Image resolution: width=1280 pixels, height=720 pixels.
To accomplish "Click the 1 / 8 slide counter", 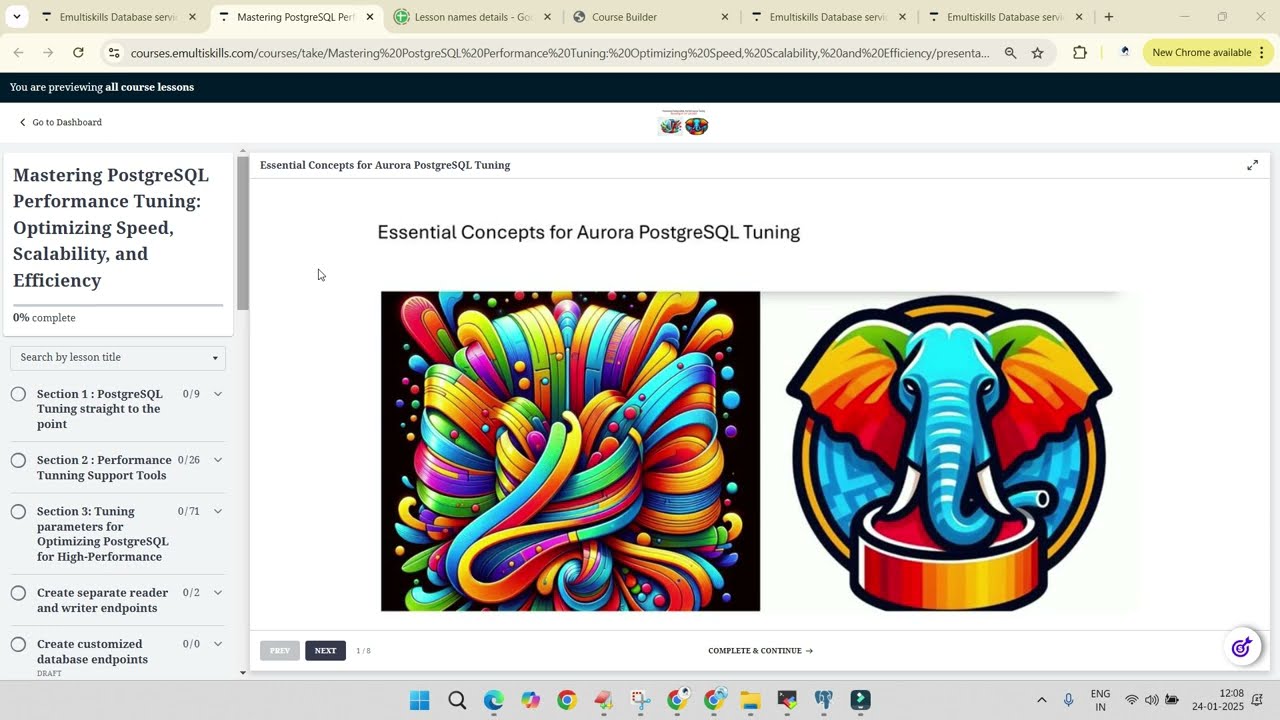I will coord(363,650).
